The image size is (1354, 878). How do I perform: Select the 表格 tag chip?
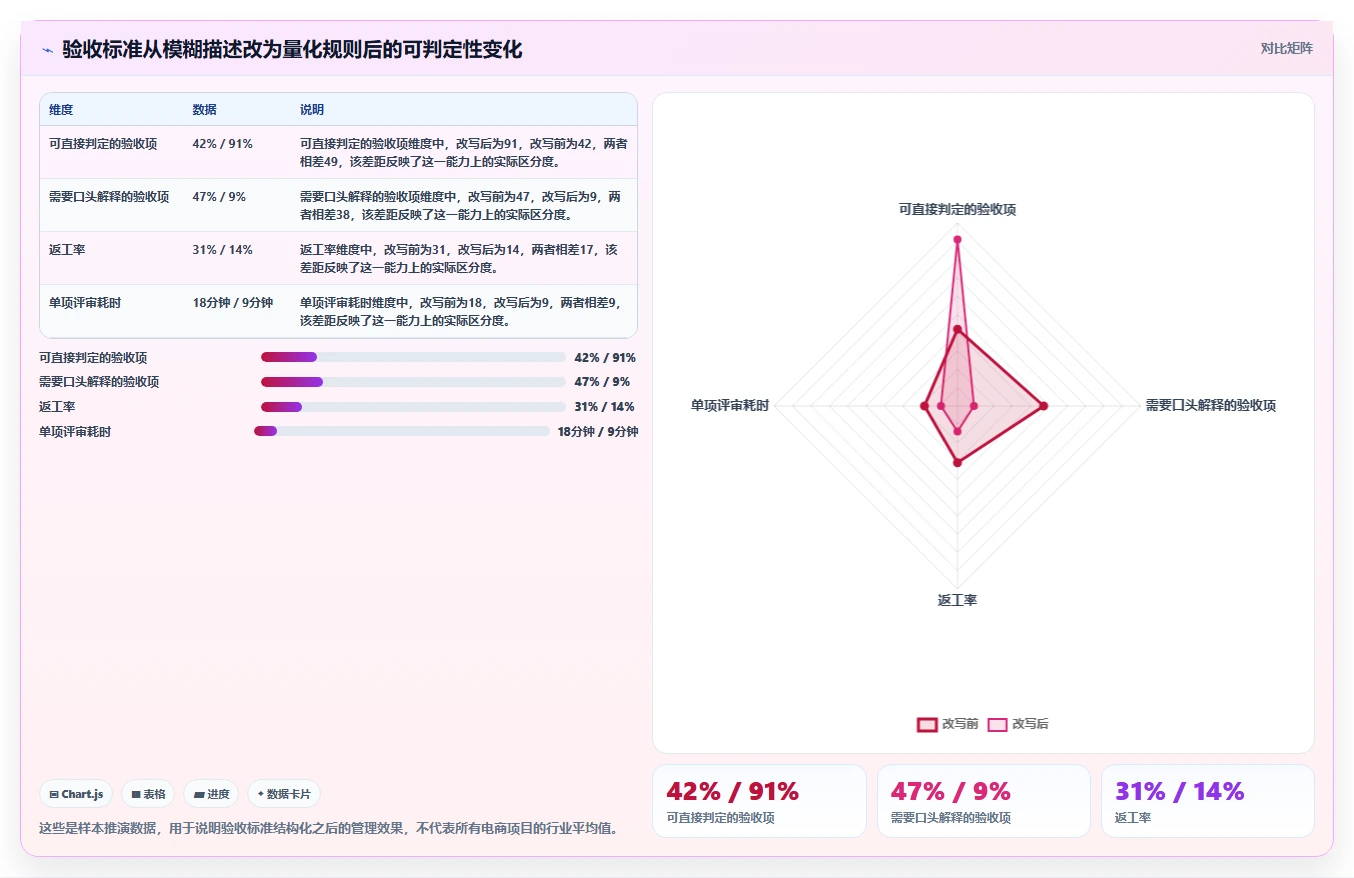[x=148, y=794]
